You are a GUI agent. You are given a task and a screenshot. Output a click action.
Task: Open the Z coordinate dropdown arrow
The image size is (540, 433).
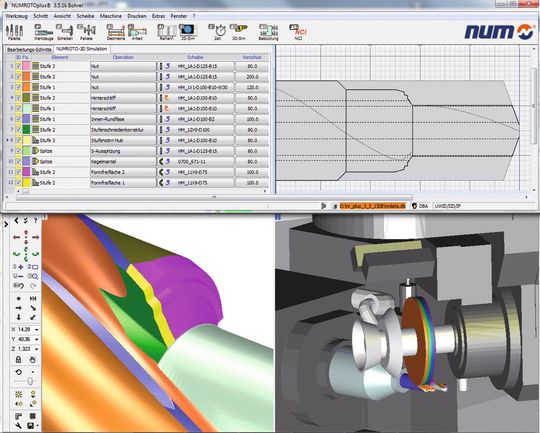(x=36, y=349)
